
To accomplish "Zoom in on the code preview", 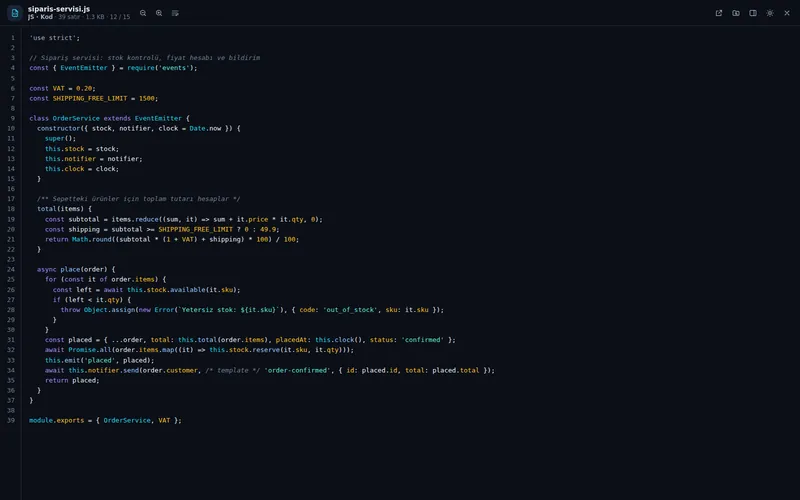I will (x=159, y=13).
